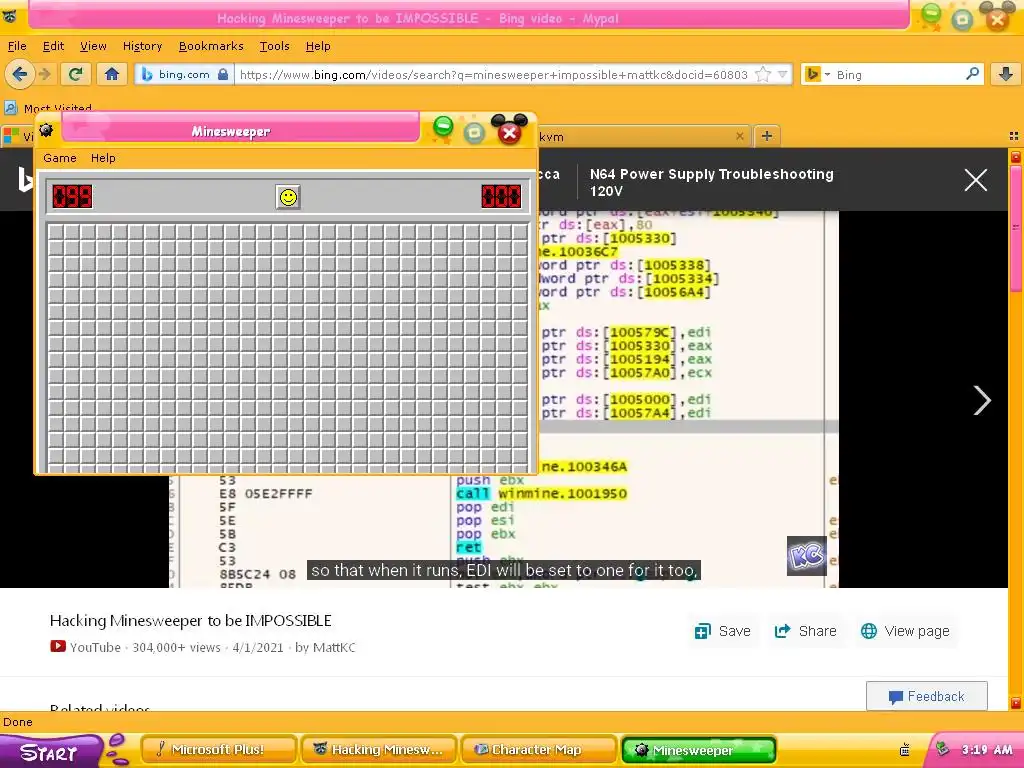Share the video with the Share button
The width and height of the screenshot is (1024, 768).
[x=805, y=632]
